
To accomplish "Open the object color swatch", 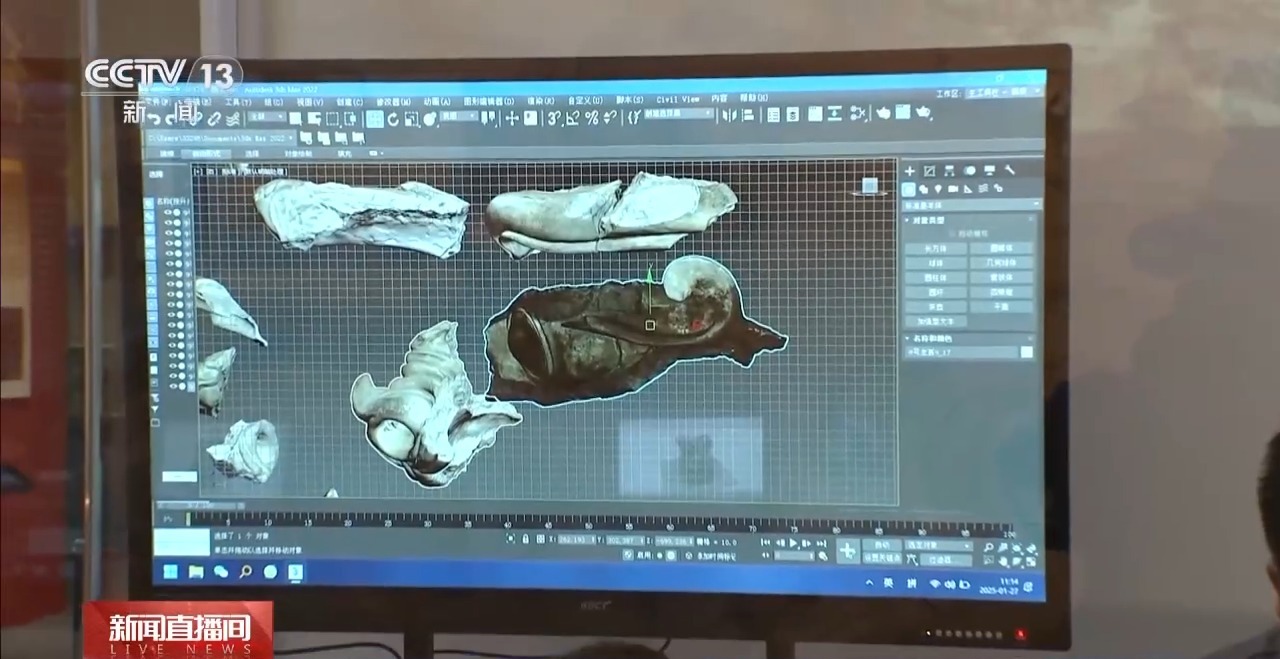I will [x=1026, y=352].
